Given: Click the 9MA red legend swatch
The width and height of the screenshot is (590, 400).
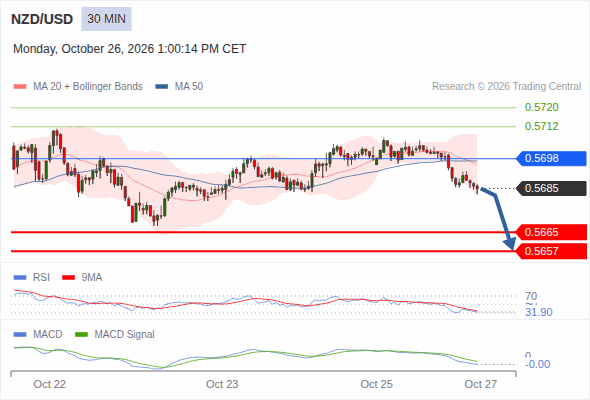Looking at the screenshot, I should click(x=68, y=278).
